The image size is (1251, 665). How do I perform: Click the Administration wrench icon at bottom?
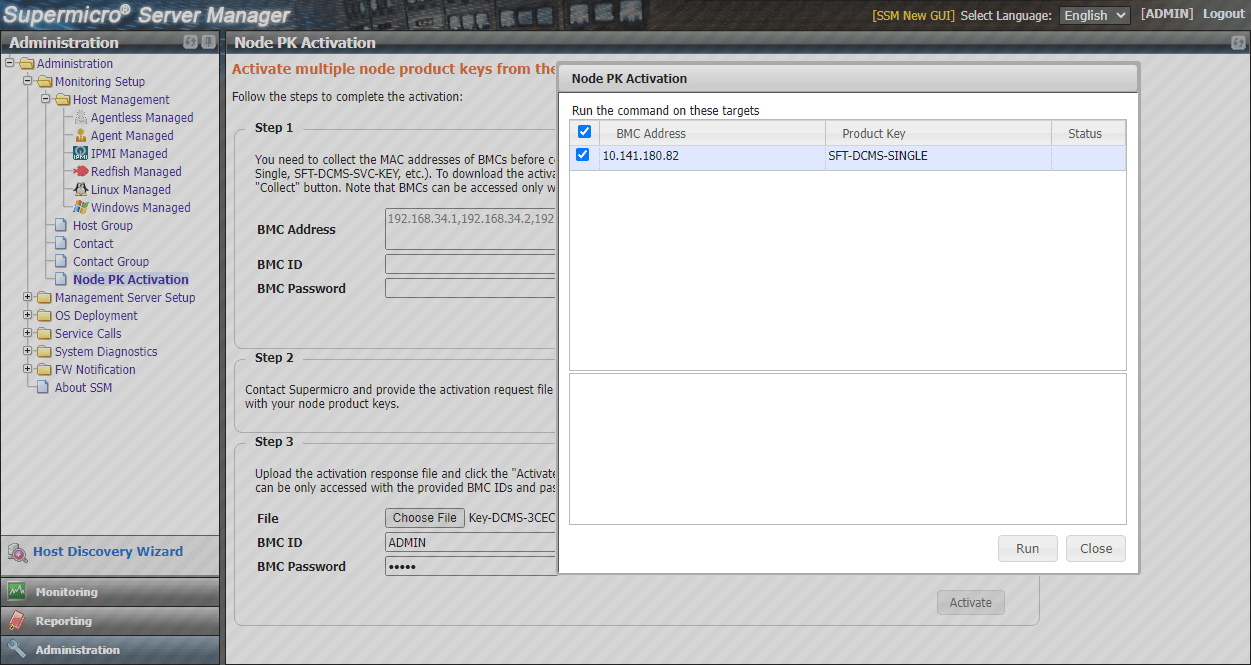point(17,649)
